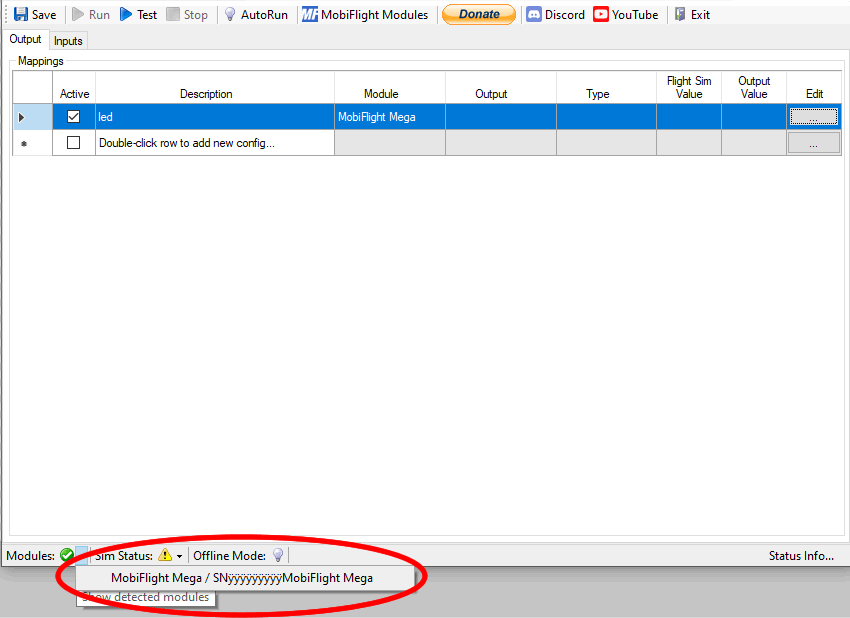850x618 pixels.
Task: Click the Module column header
Action: [390, 87]
